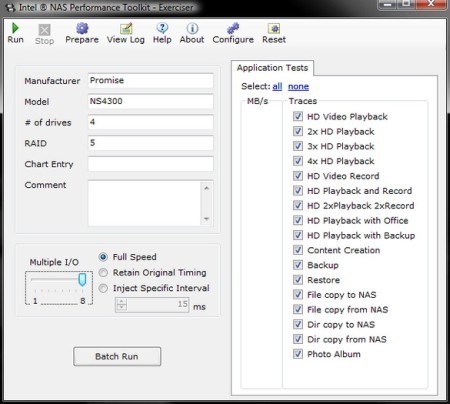Uncheck the Backup trace
Viewport: 450px width, 404px height.
point(298,265)
